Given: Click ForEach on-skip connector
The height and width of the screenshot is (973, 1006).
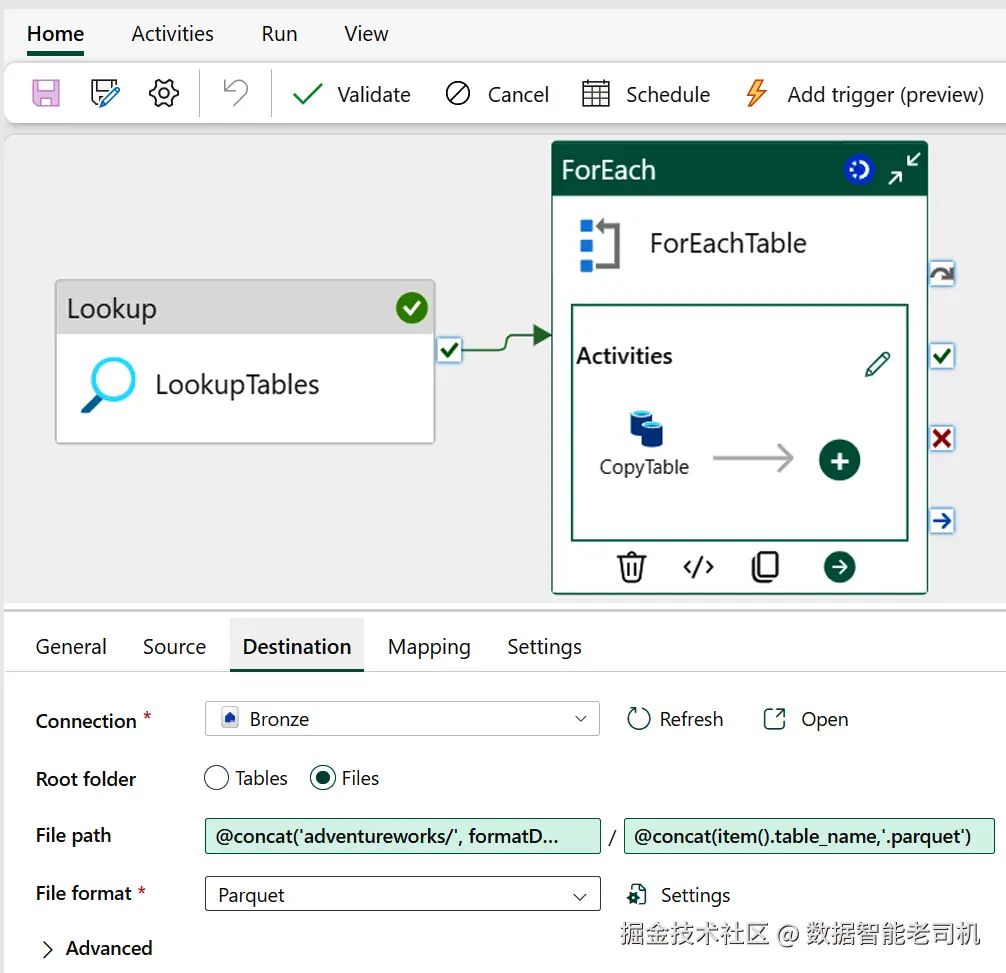Looking at the screenshot, I should (942, 275).
